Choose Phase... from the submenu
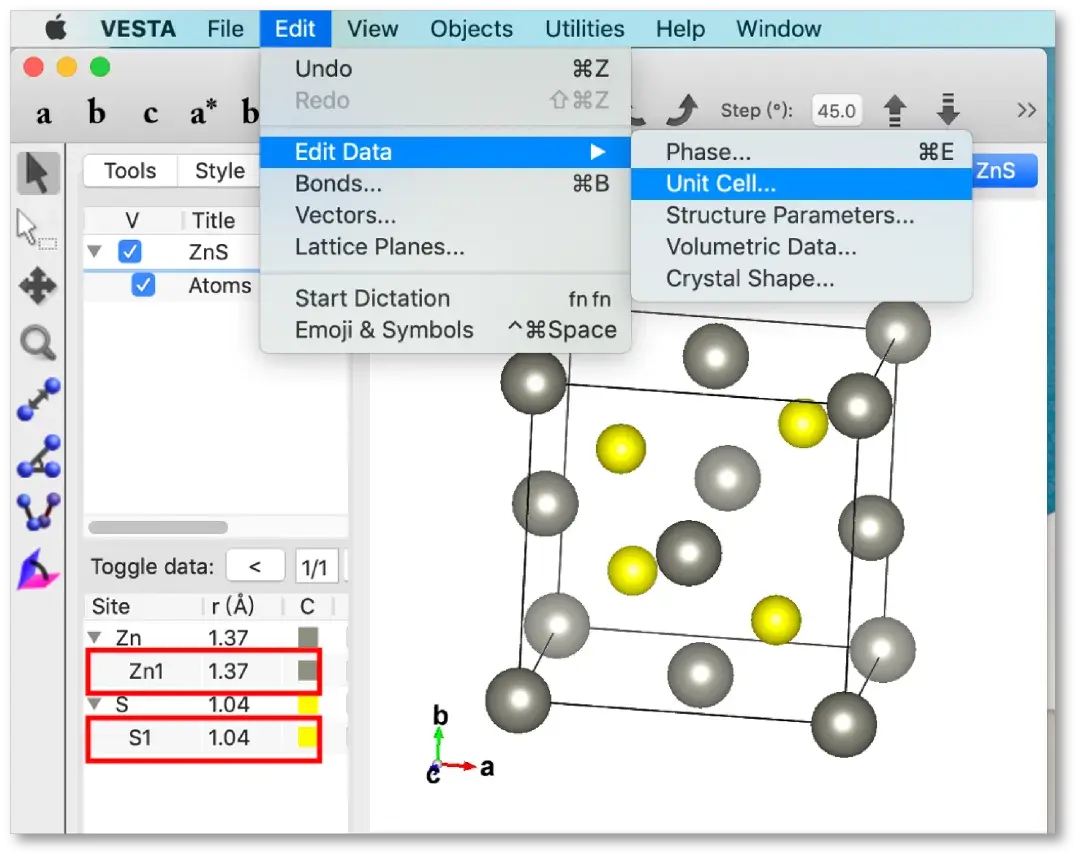The image size is (1080, 858). pos(802,151)
